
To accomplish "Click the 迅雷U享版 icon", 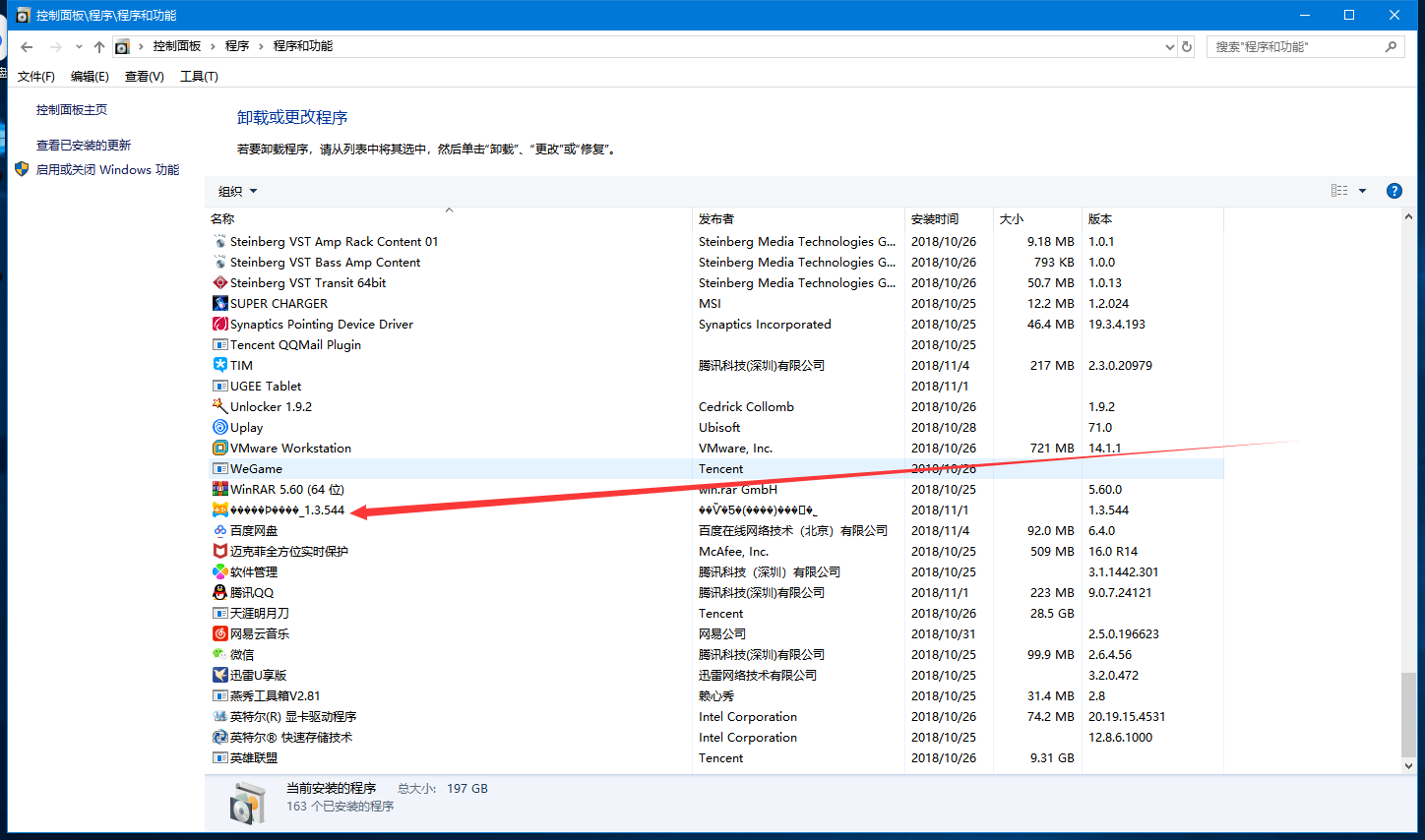I will [220, 675].
